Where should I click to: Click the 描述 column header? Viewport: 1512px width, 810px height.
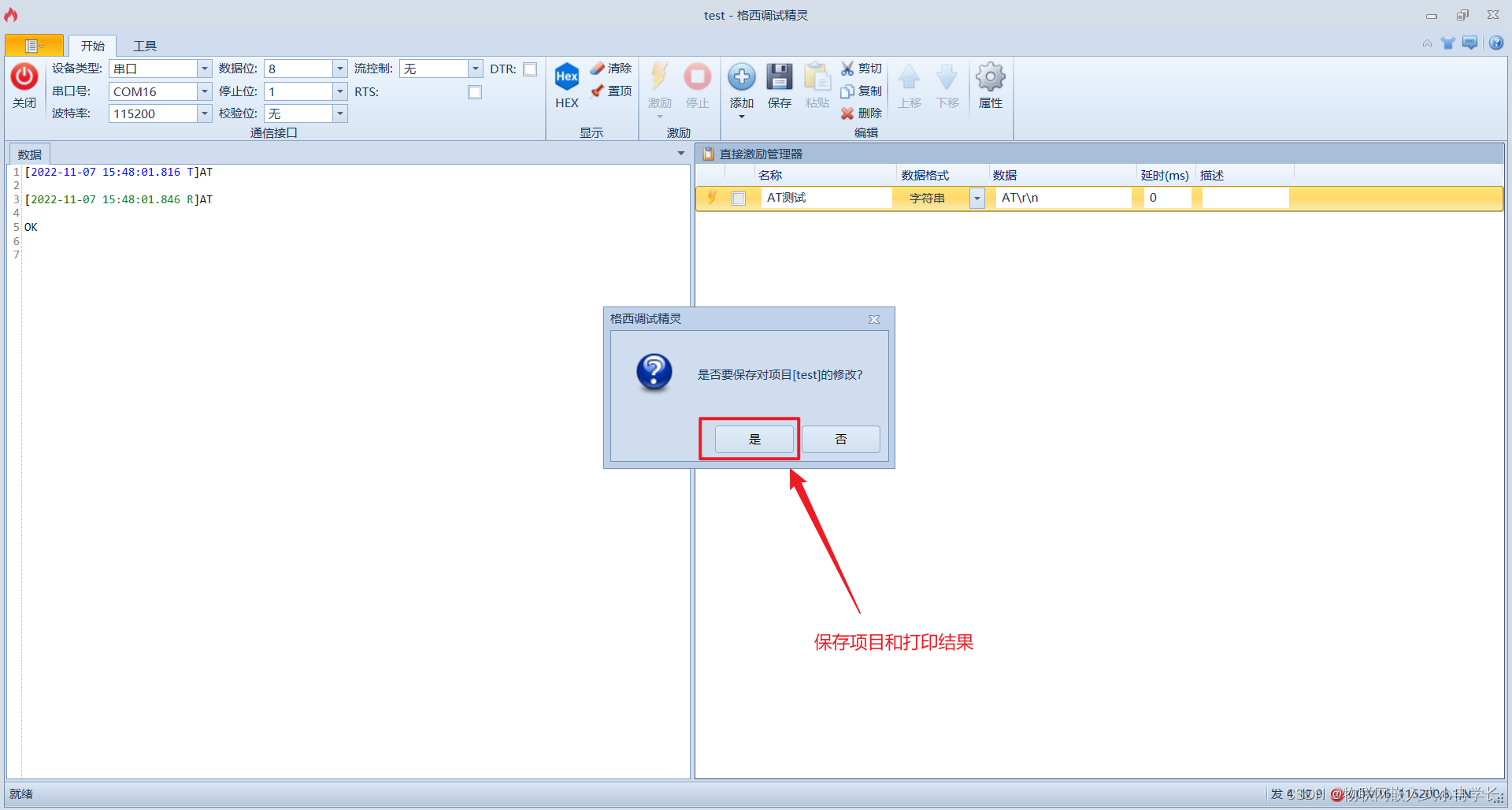point(1244,175)
